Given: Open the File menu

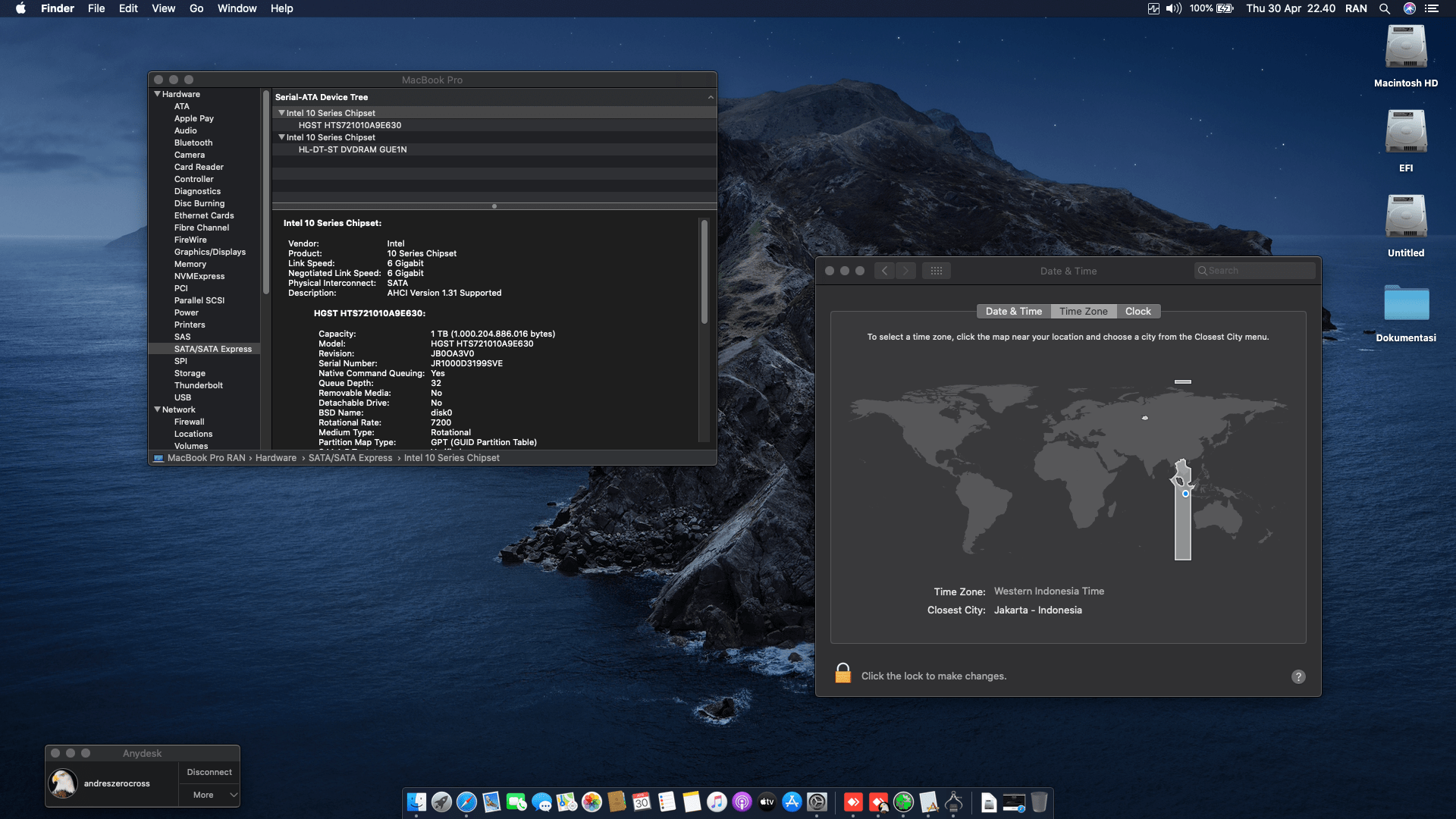Looking at the screenshot, I should click(96, 8).
